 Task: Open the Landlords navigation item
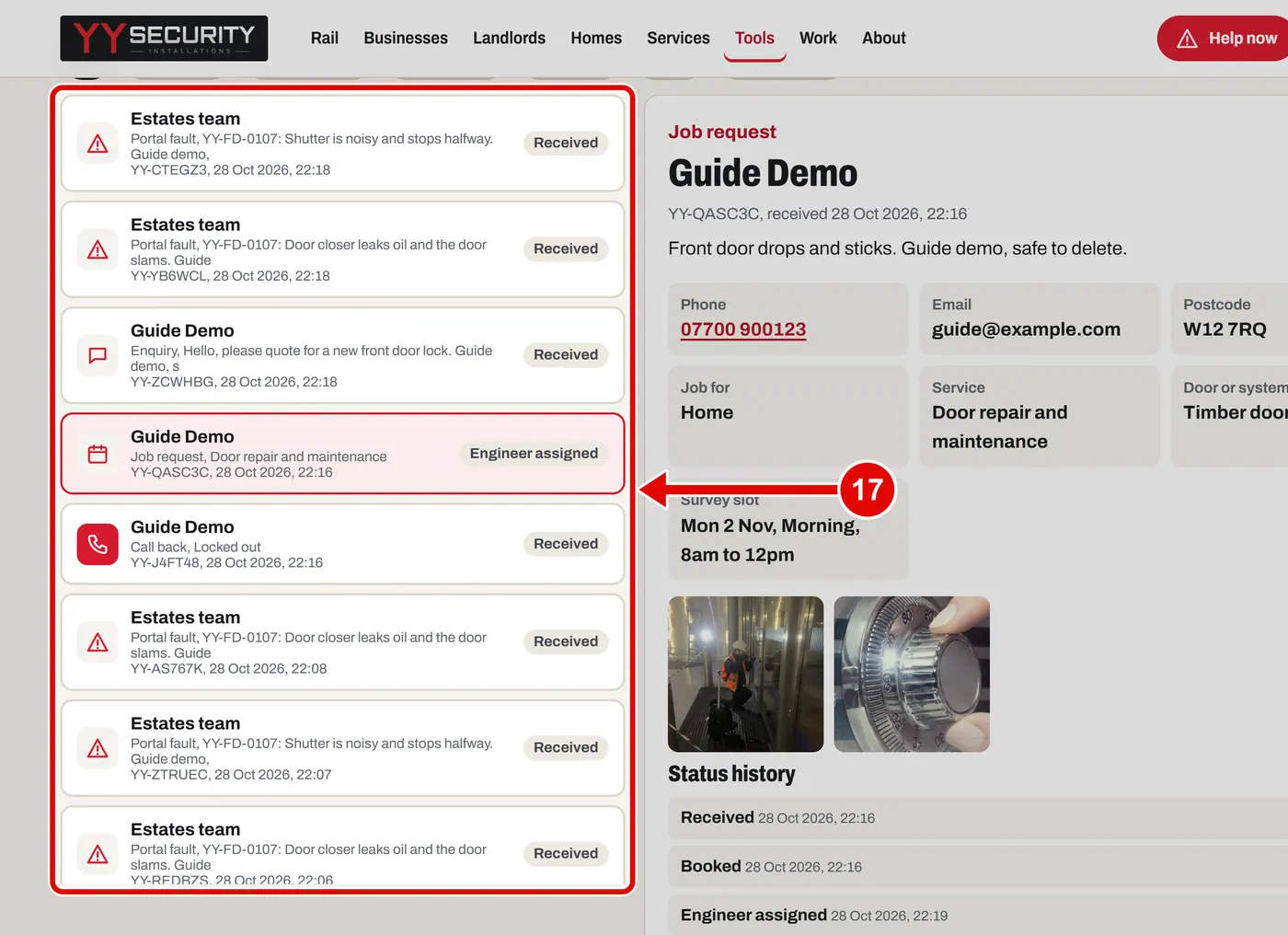click(x=509, y=38)
